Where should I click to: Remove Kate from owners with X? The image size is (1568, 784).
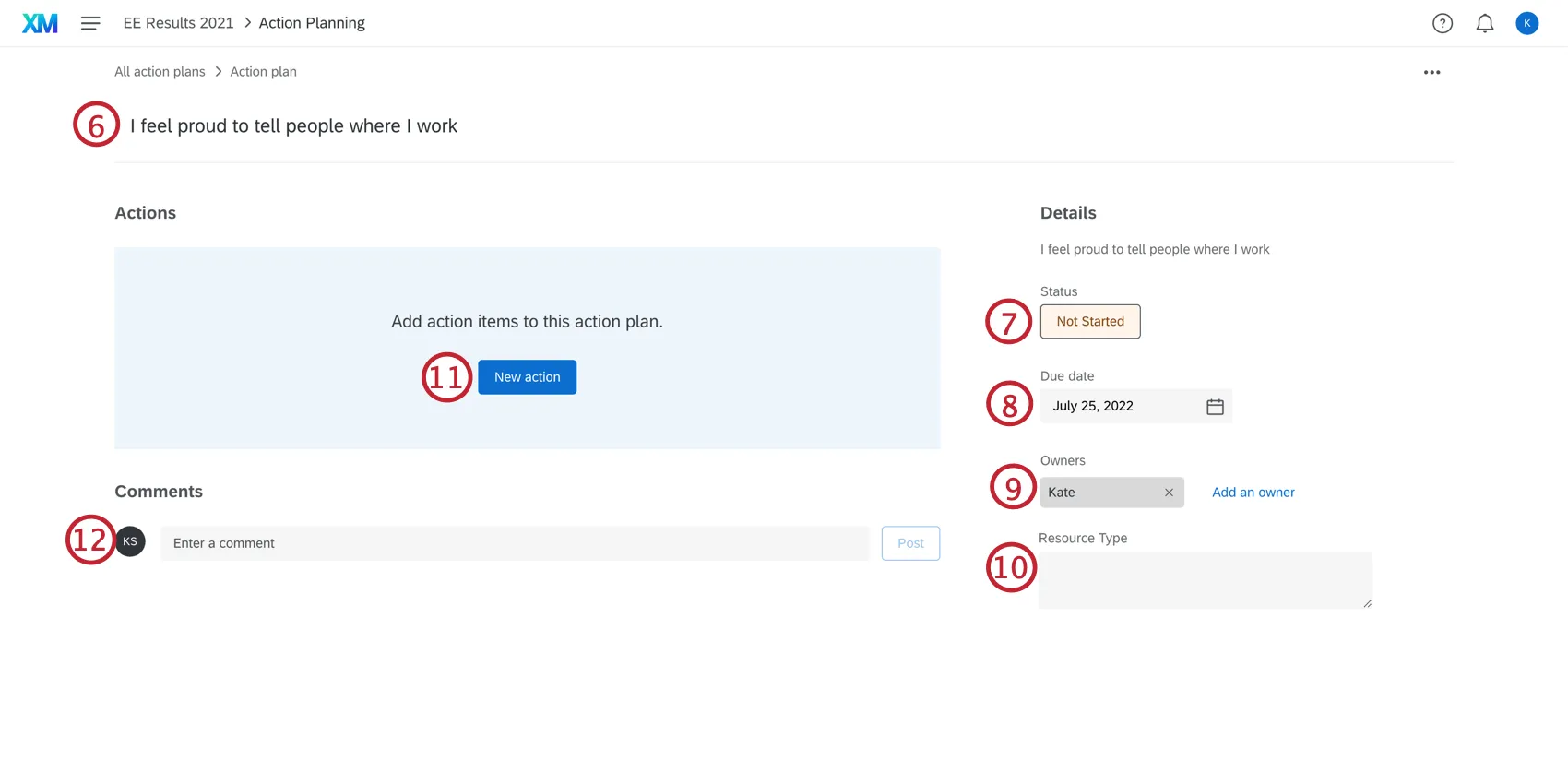tap(1169, 493)
